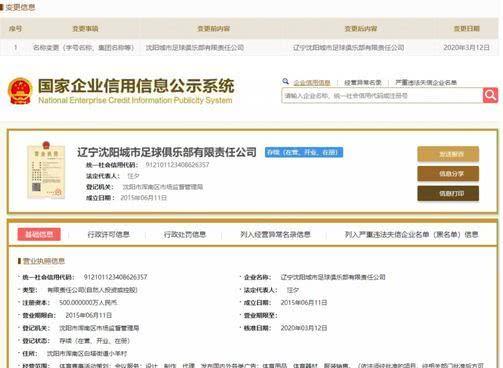Click the 2020年3月12日 change date cell

pos(466,48)
